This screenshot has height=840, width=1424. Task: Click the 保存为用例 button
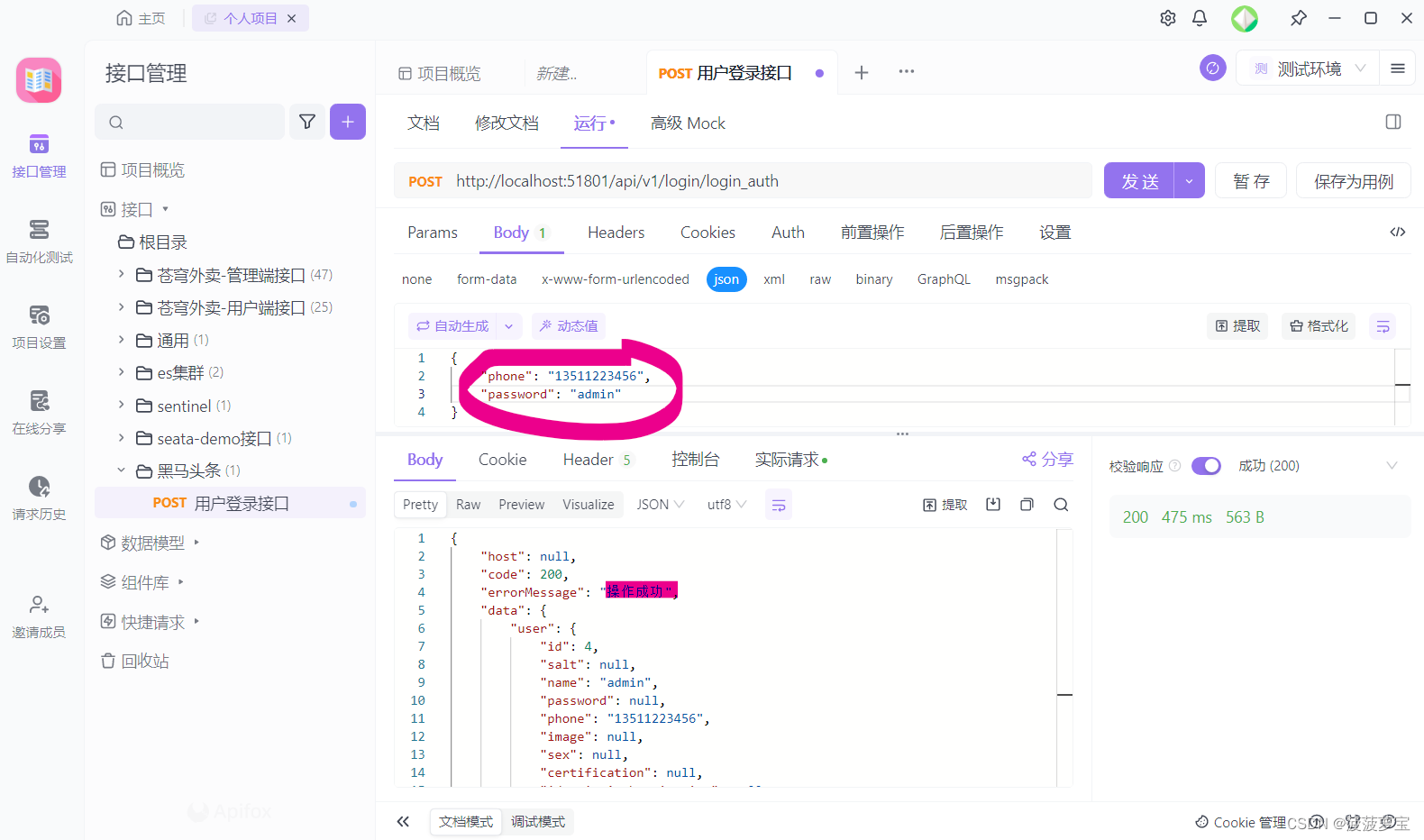pyautogui.click(x=1354, y=181)
